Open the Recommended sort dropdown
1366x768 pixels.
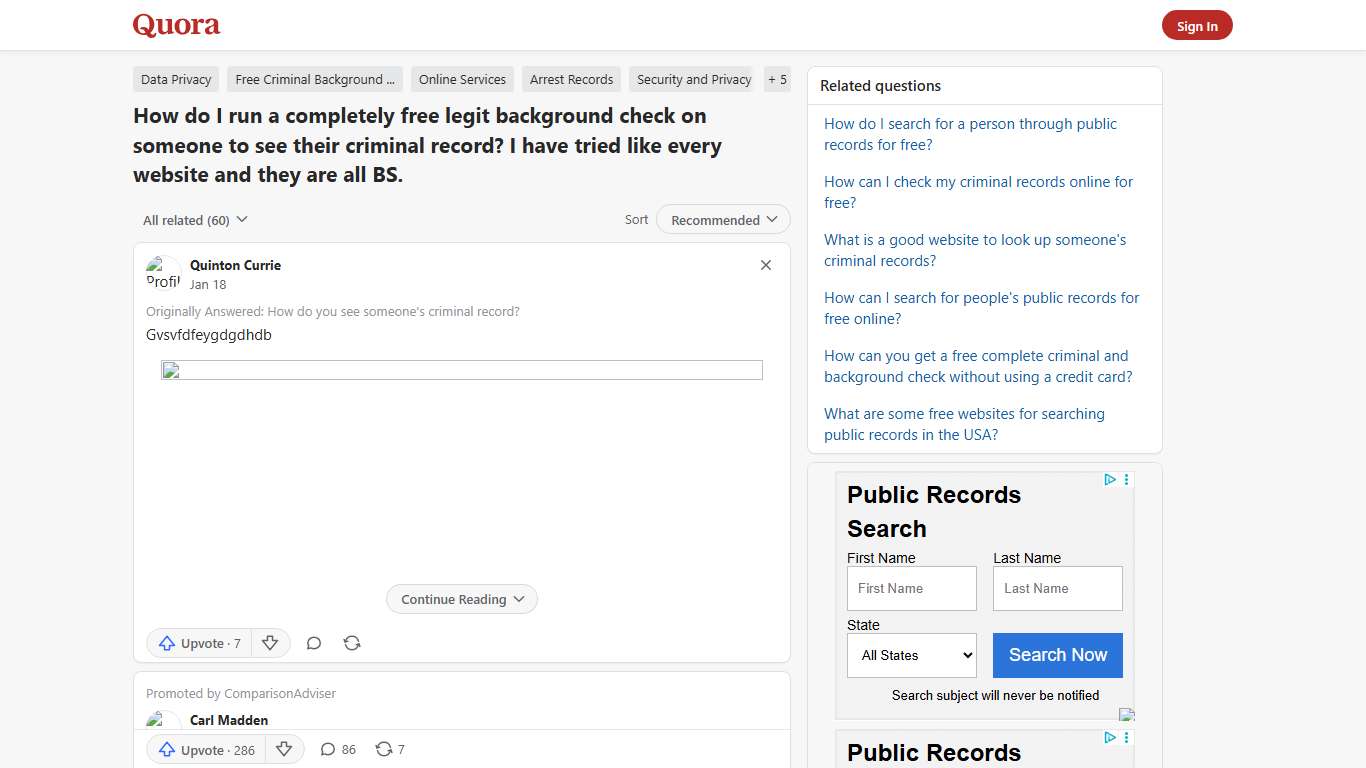coord(722,219)
